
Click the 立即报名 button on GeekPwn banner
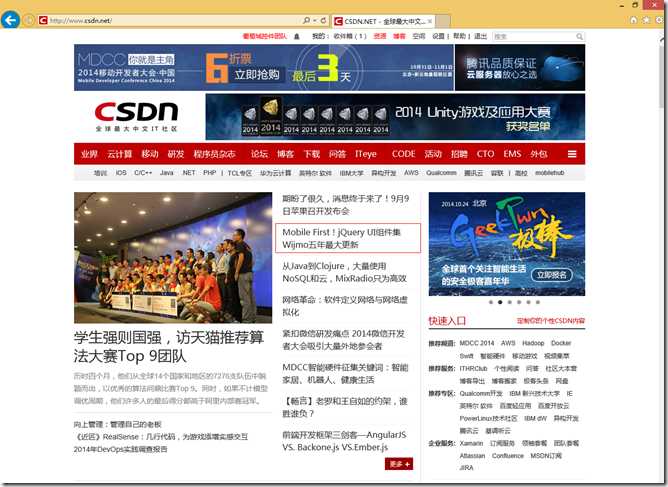click(551, 275)
